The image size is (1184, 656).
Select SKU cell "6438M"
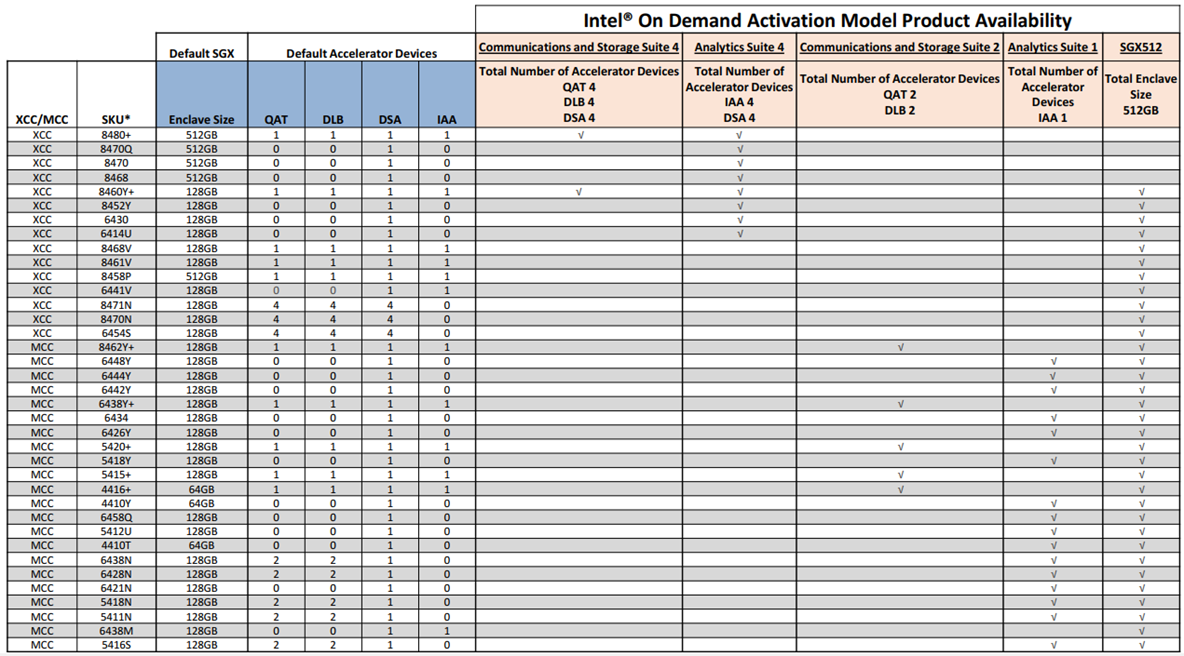(116, 630)
